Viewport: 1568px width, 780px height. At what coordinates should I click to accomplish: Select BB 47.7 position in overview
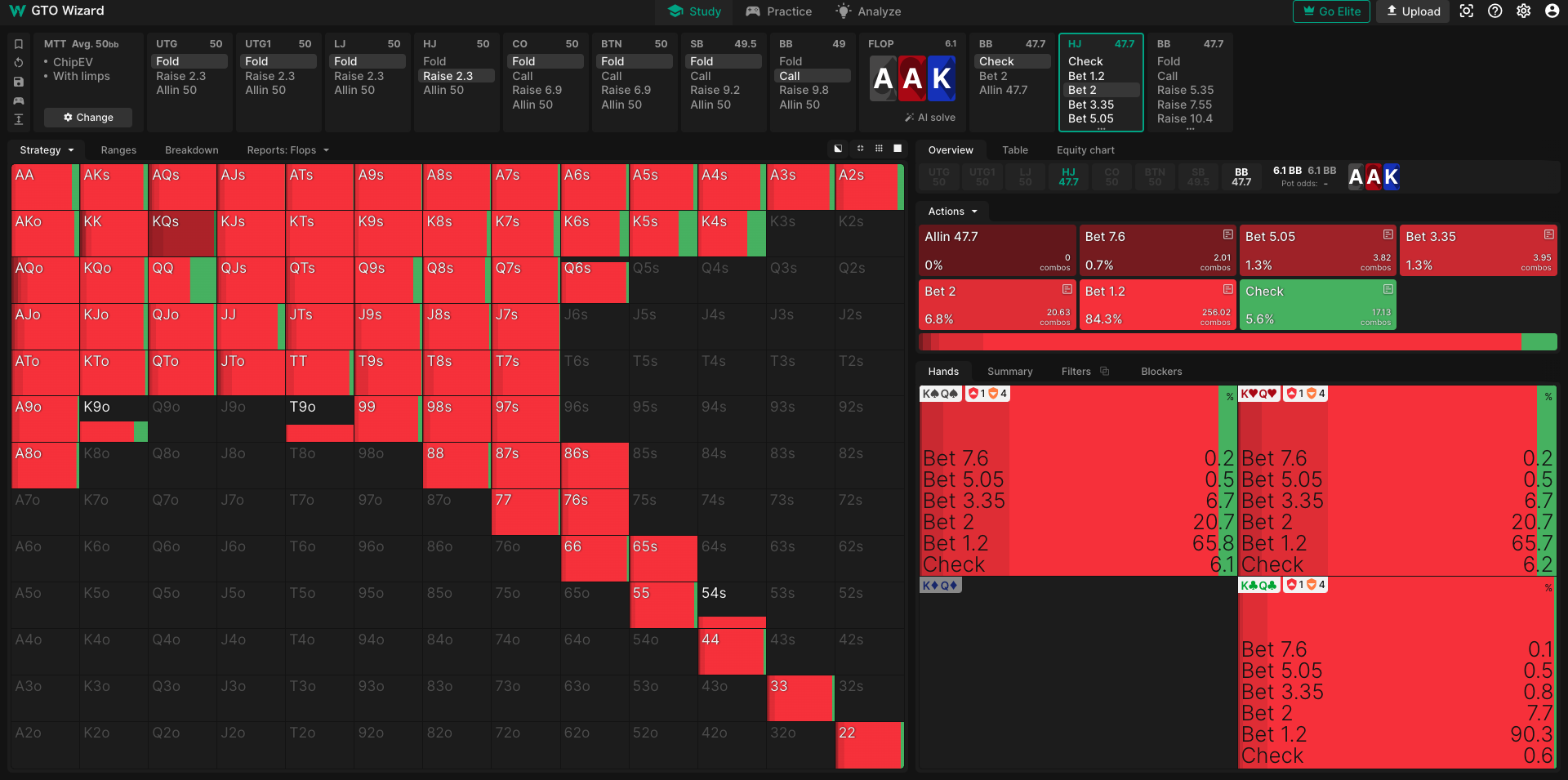click(x=1241, y=177)
